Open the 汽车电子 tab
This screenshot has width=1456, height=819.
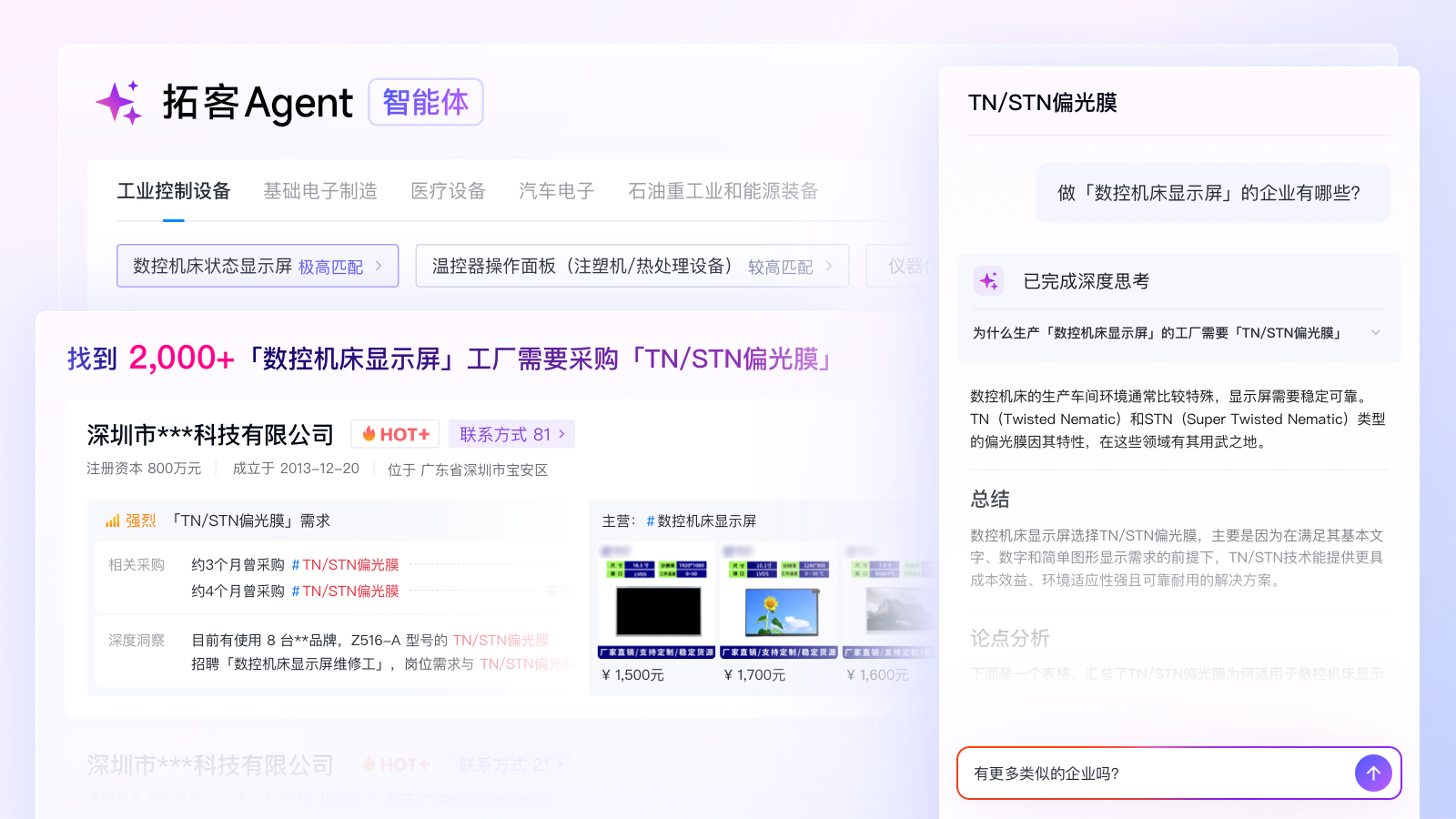tap(556, 191)
